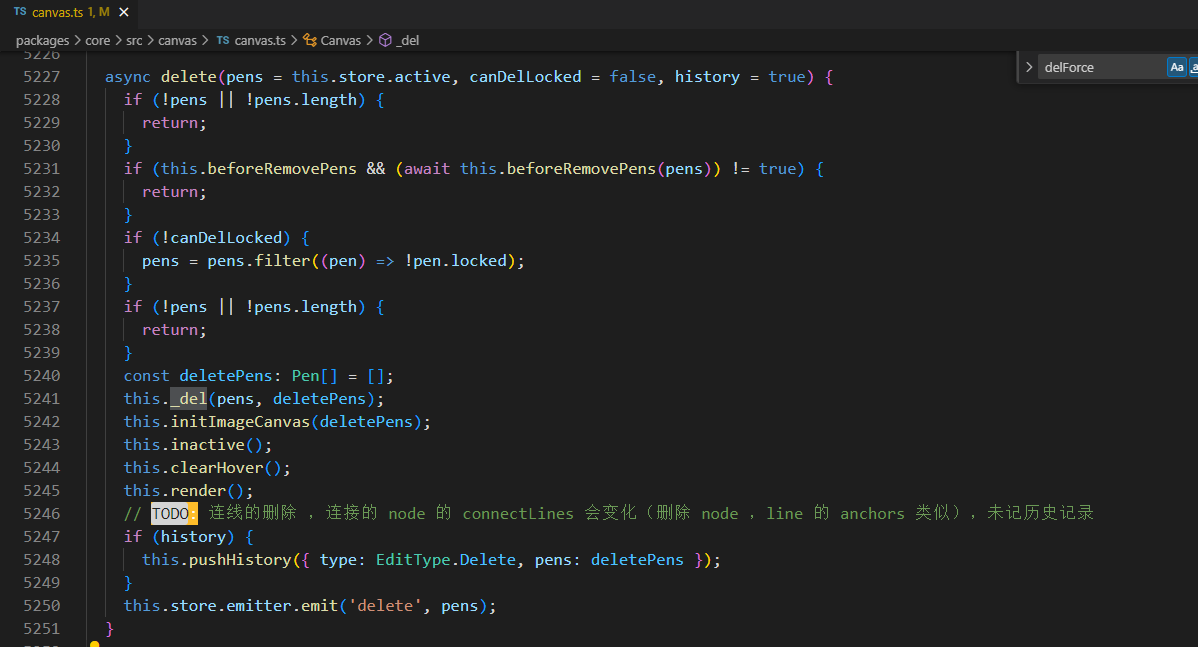Click the await keyword on line 5231

[x=427, y=169]
